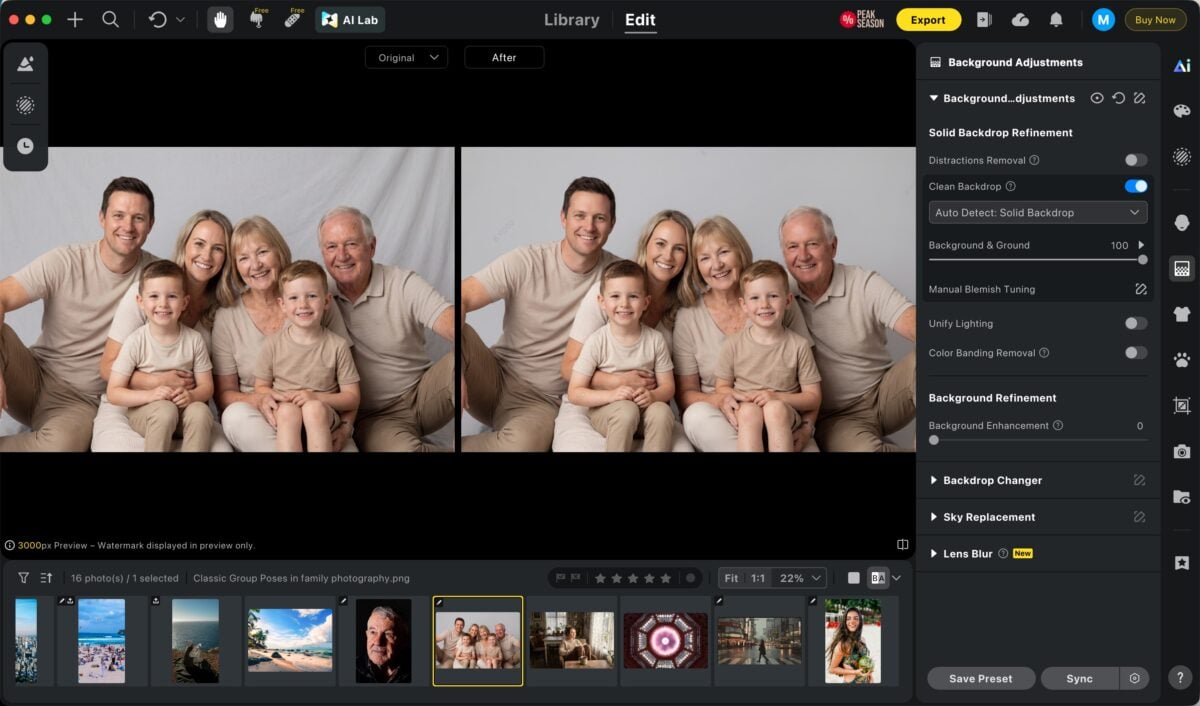Open the Auto Detect: Solid Backdrop dropdown

(1038, 212)
